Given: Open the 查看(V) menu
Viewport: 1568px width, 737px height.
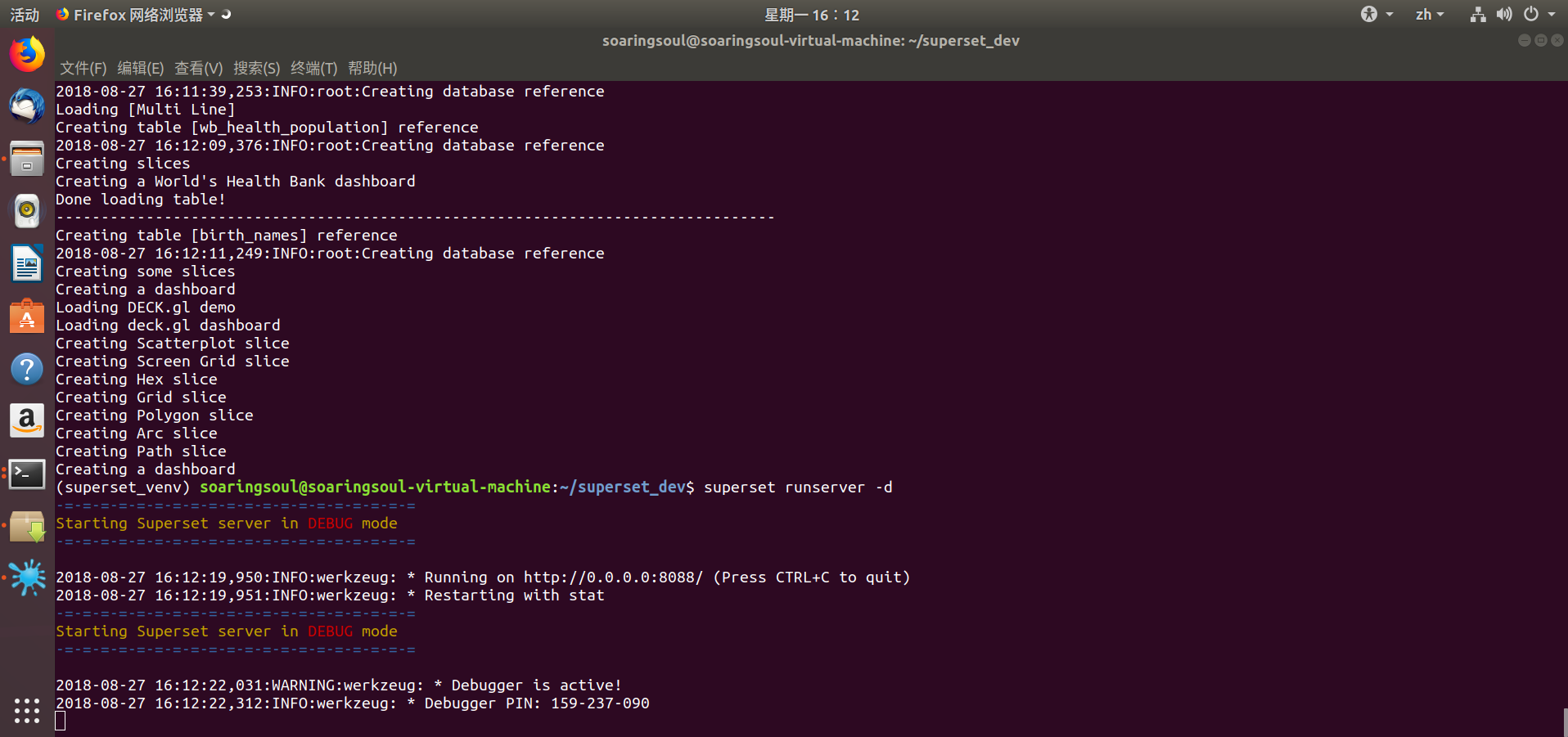Looking at the screenshot, I should (x=199, y=68).
